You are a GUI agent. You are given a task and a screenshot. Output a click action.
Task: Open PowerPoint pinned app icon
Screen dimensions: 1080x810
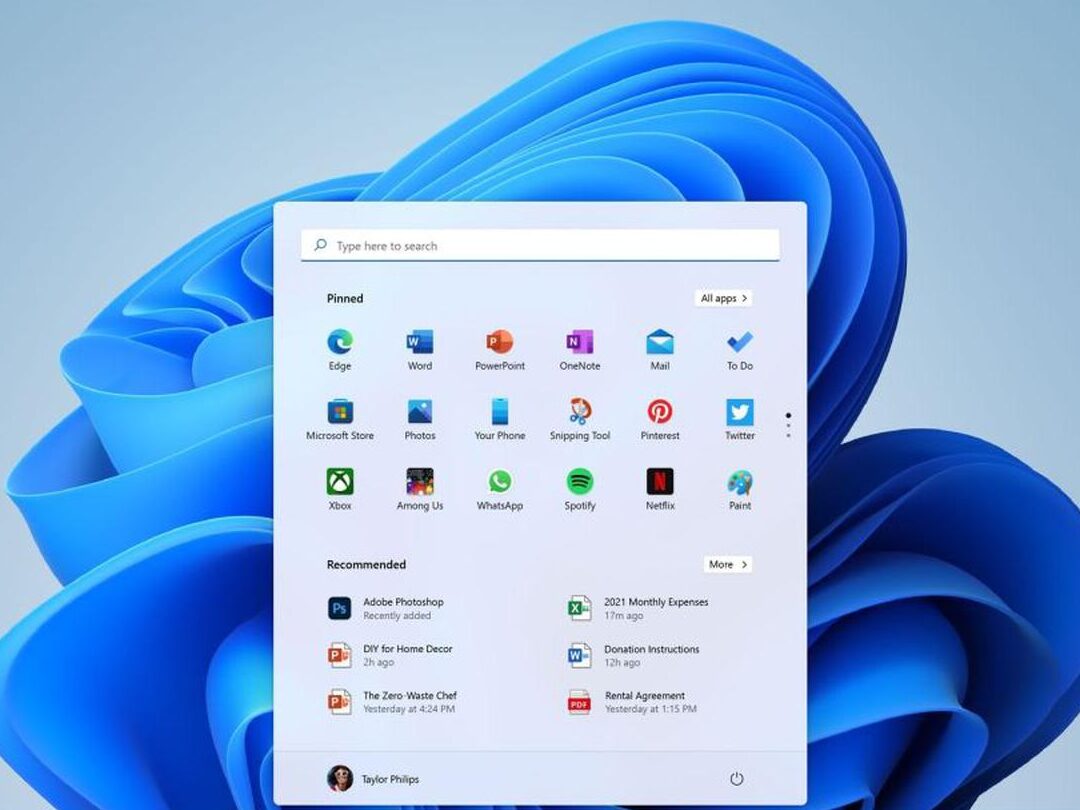pos(500,343)
